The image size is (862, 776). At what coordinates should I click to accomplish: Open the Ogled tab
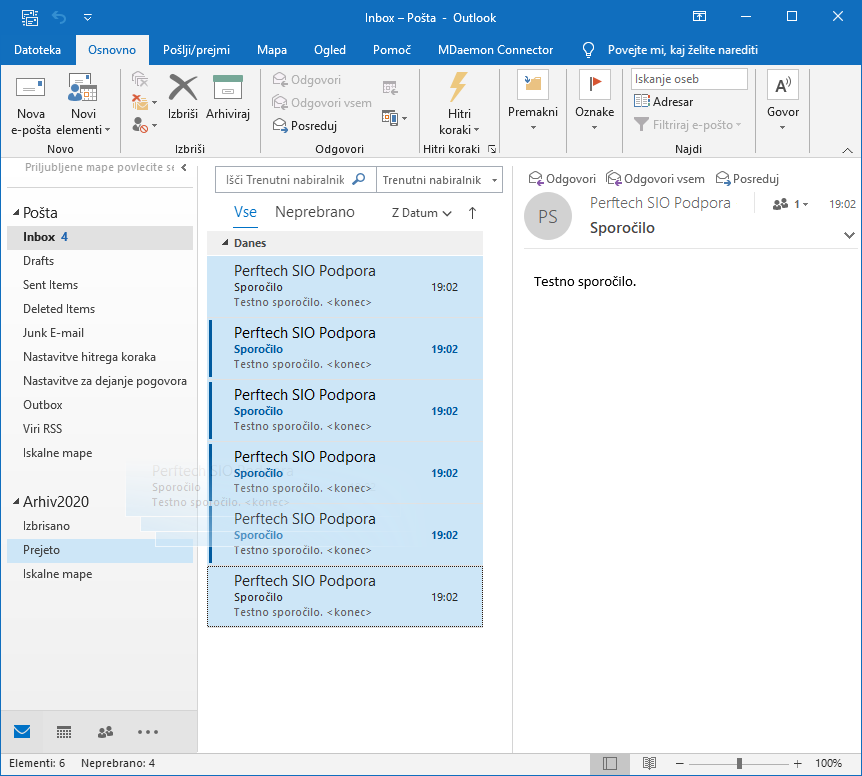[x=330, y=50]
